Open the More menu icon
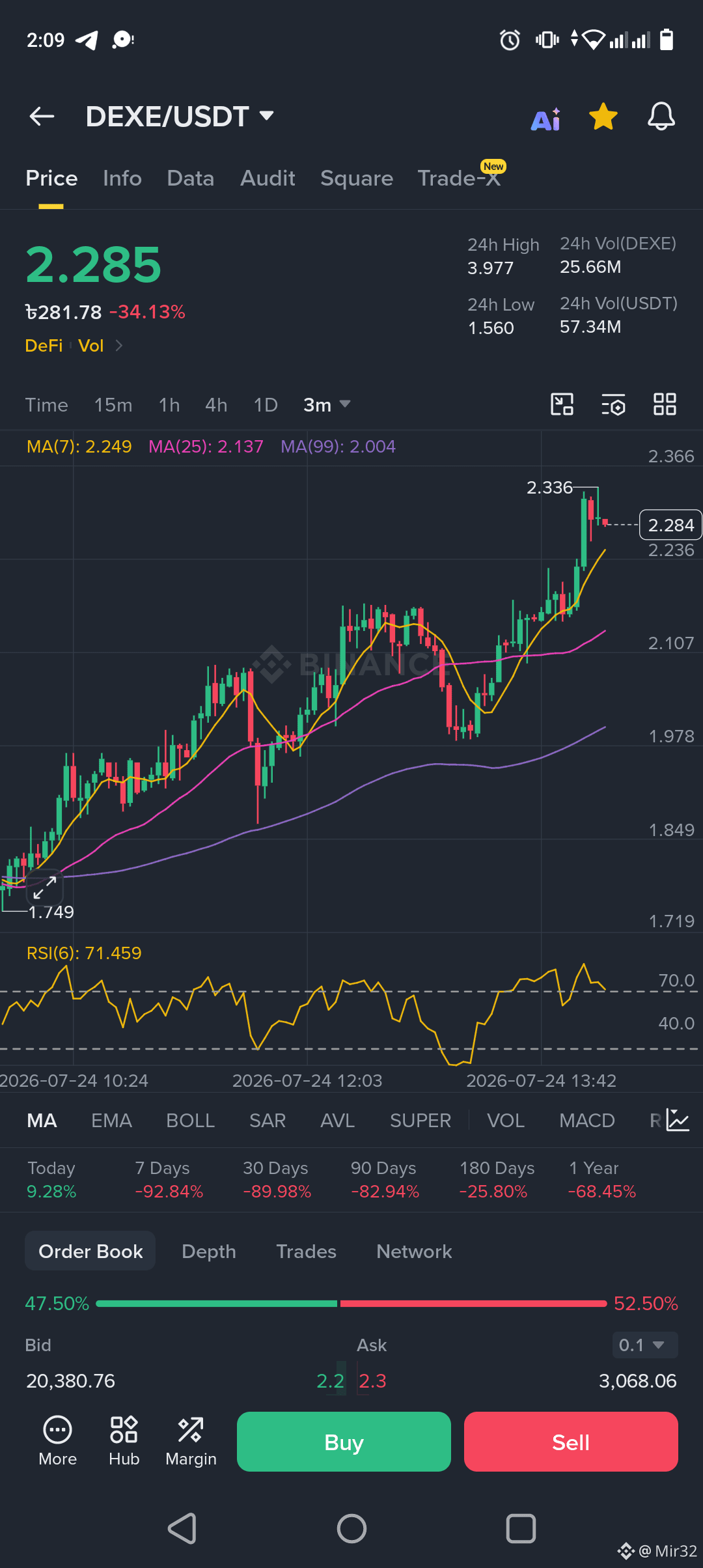Viewport: 703px width, 1568px height. [58, 1442]
